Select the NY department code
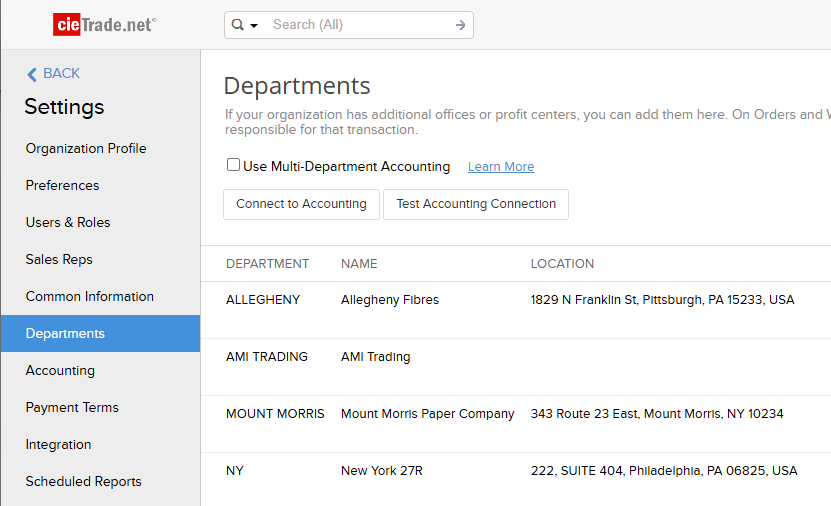831x506 pixels. 234,471
